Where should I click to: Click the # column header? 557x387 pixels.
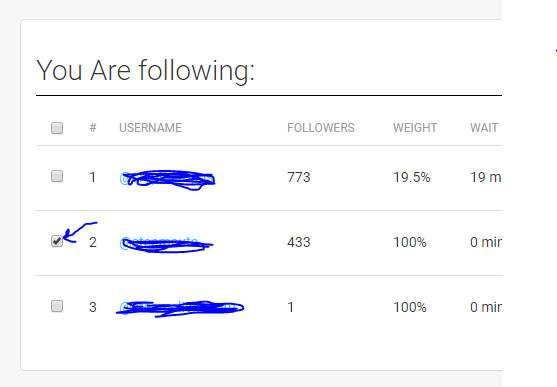pyautogui.click(x=93, y=128)
